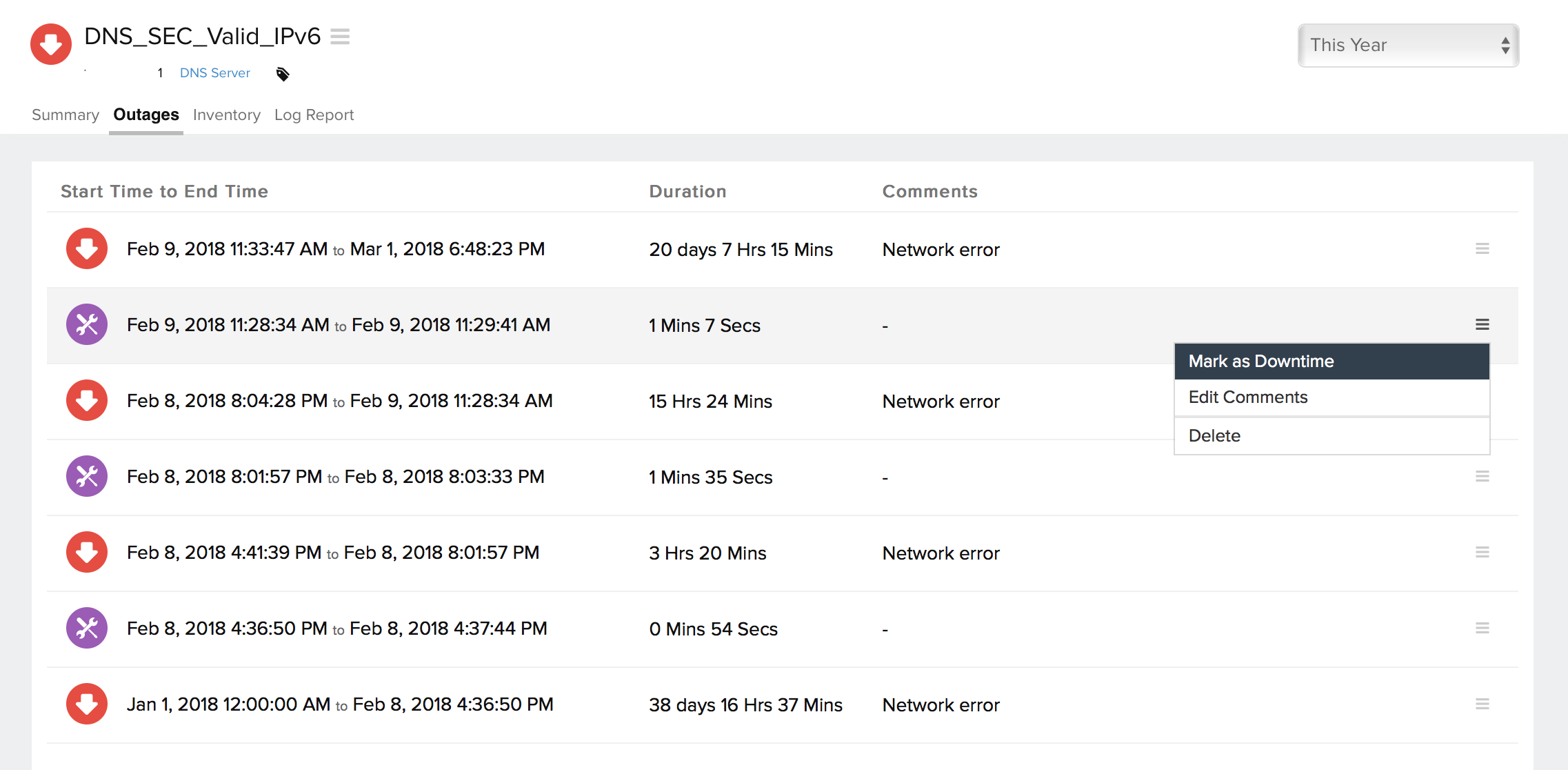The width and height of the screenshot is (1568, 770).
Task: Click the maintenance icon for 0 Mins 54 Secs row
Action: pos(87,628)
